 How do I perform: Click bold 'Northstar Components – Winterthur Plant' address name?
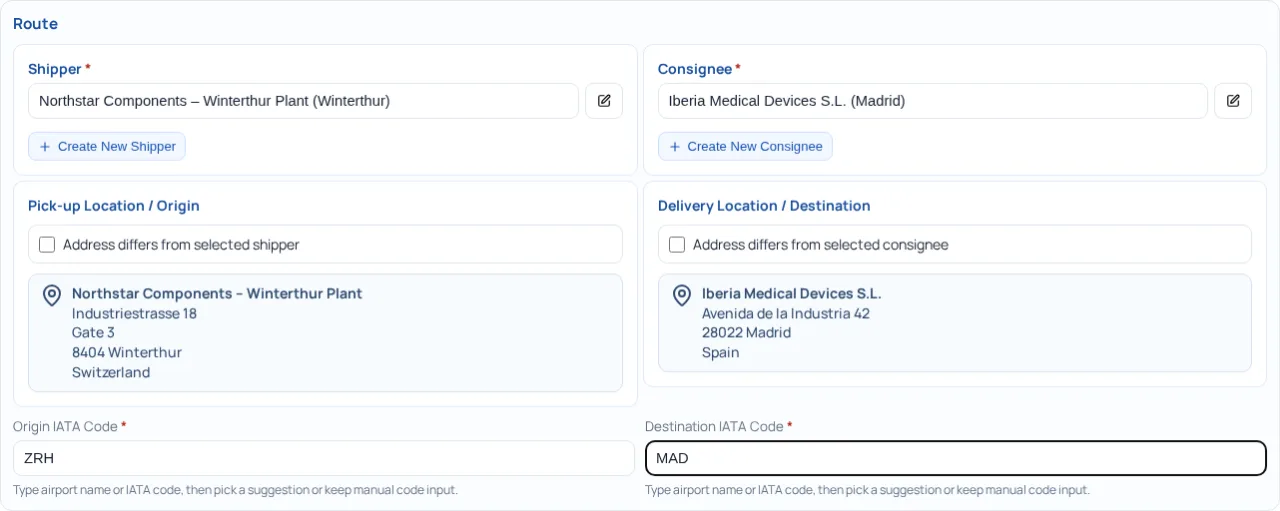[x=217, y=294]
